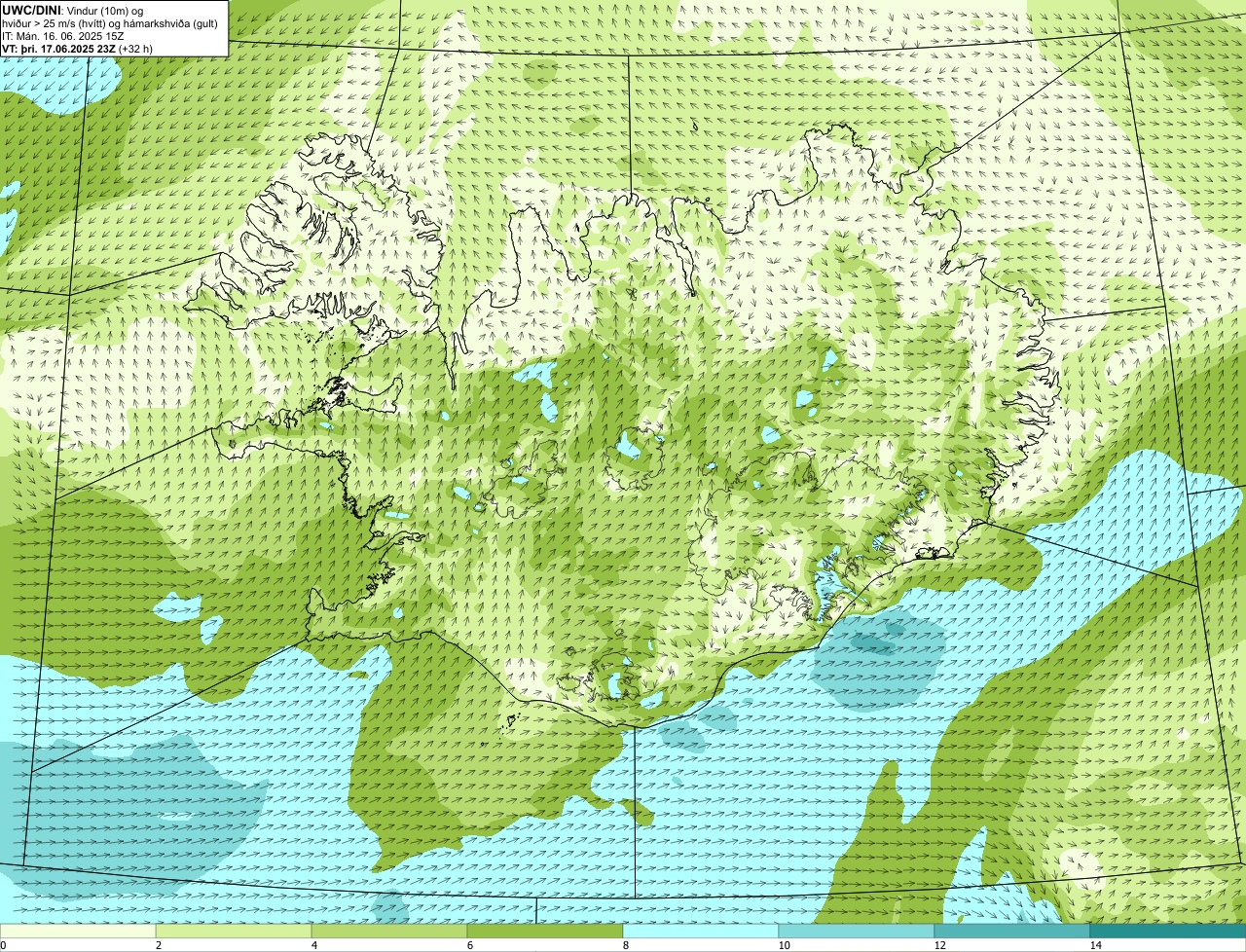Click the 12–14 m/s teal swatch
The width and height of the screenshot is (1246, 952).
(x=1012, y=931)
